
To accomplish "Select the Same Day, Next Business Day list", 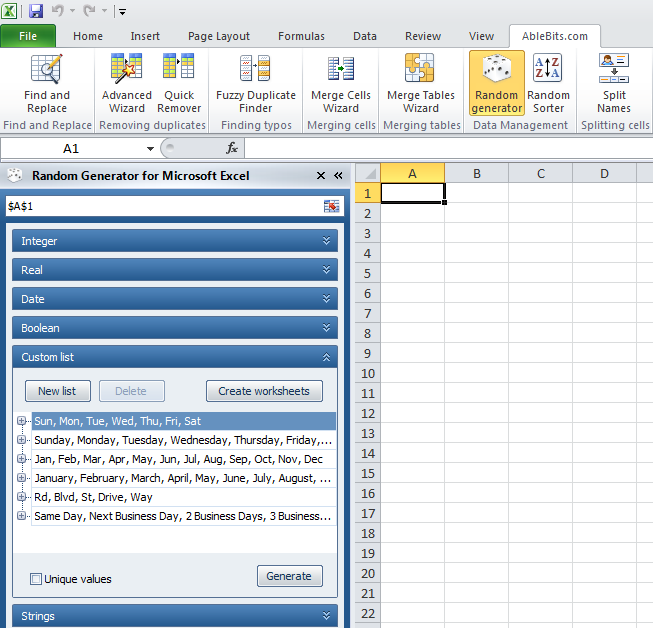I will pyautogui.click(x=184, y=516).
